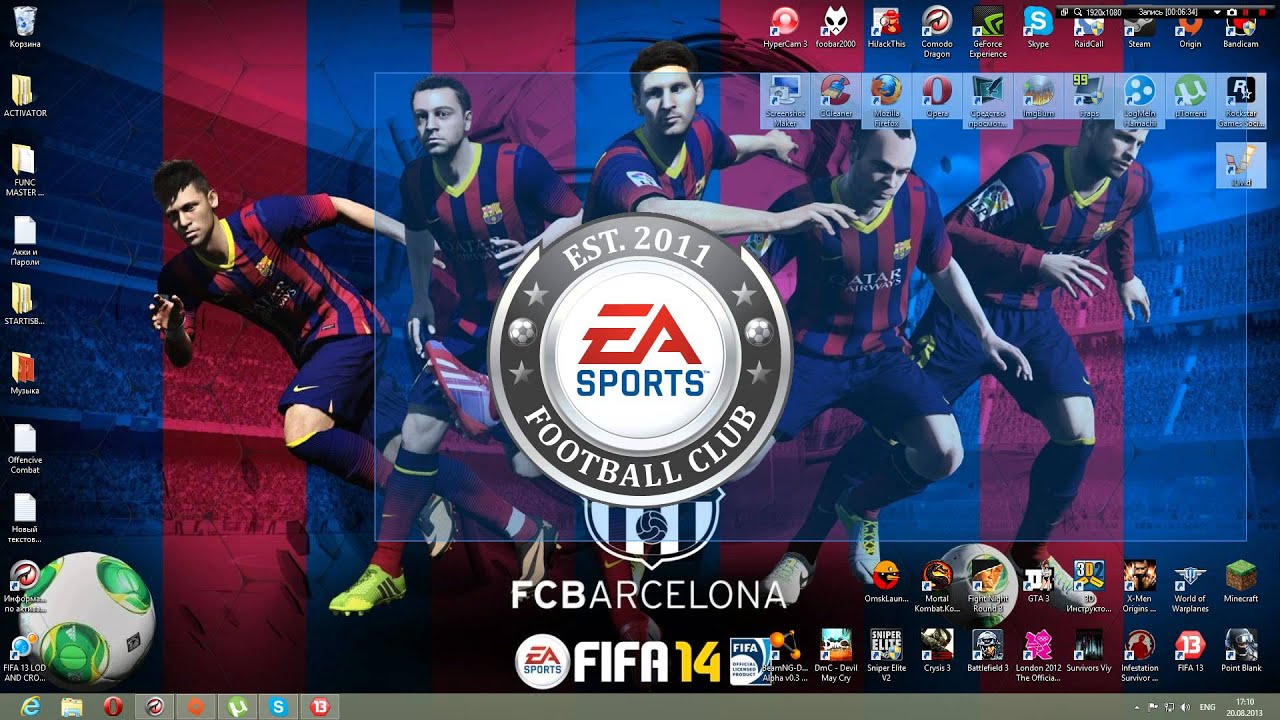Launch Rockstar Games Social Club shortcut
Viewport: 1280px width, 720px height.
(1241, 101)
